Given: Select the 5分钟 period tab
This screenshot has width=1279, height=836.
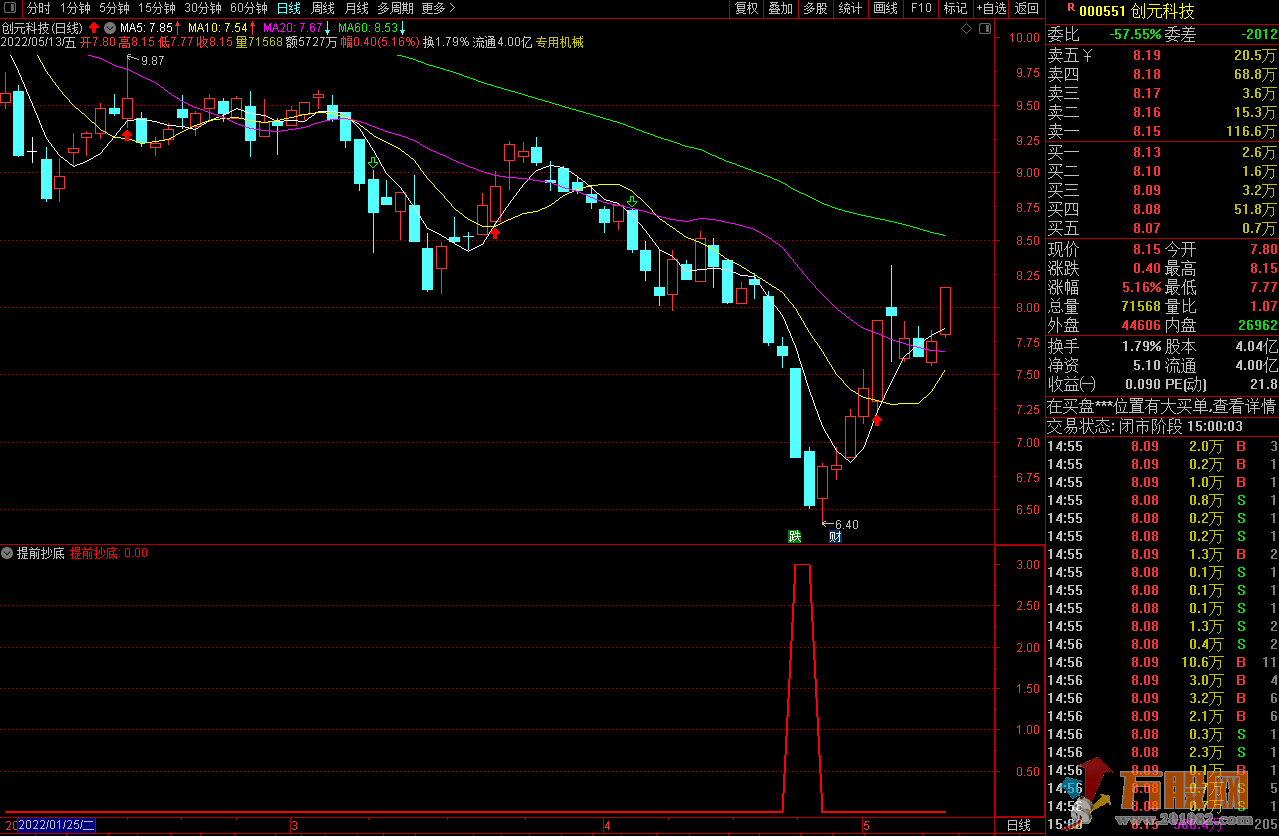Looking at the screenshot, I should pyautogui.click(x=114, y=8).
